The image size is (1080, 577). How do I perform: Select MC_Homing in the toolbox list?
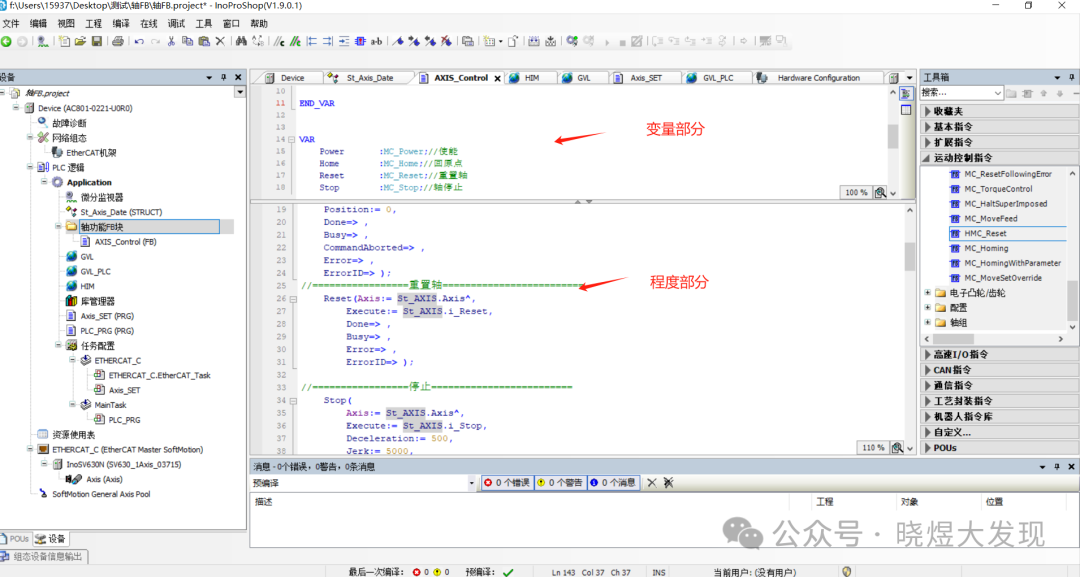[986, 248]
